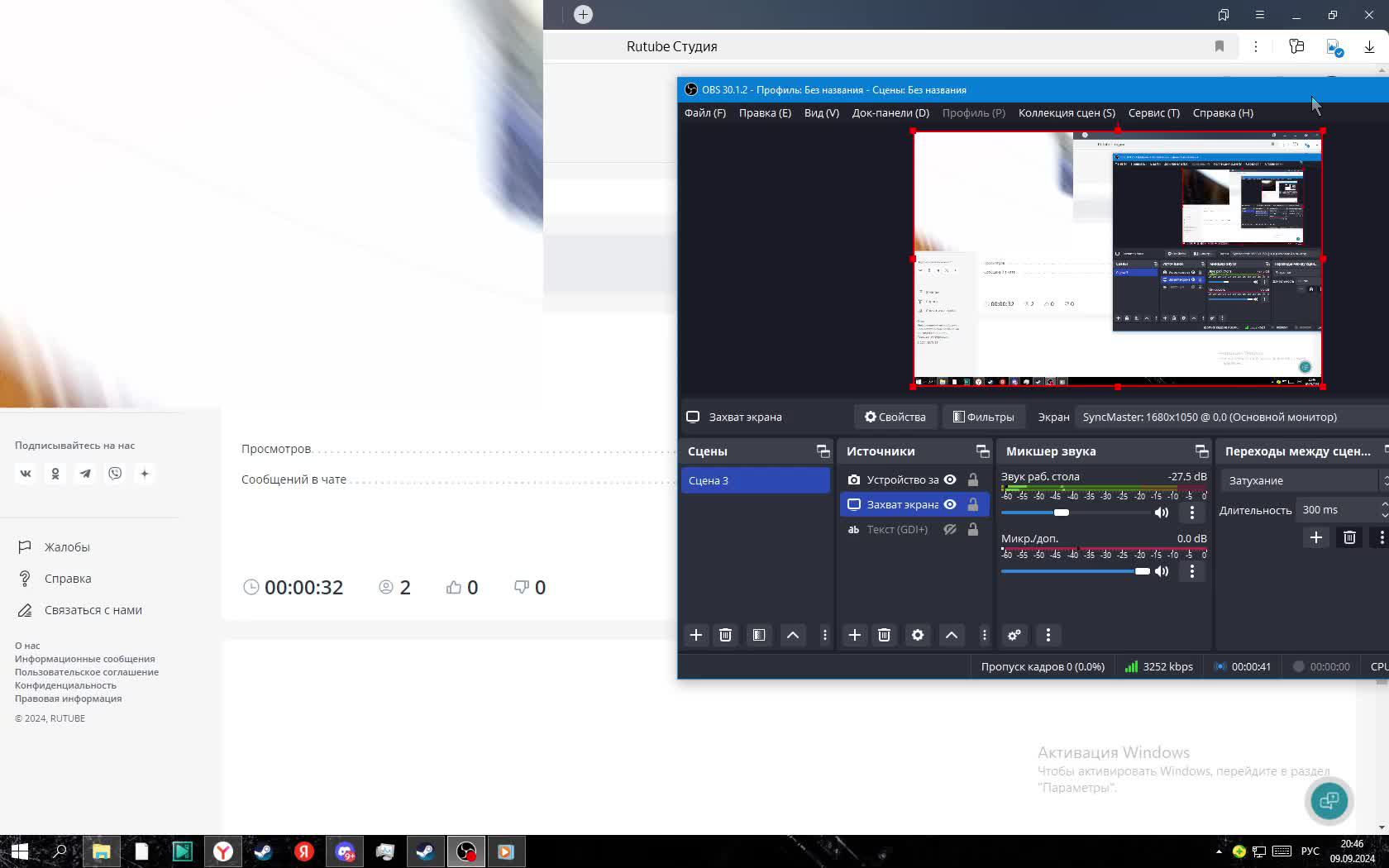Mute Микр./доп. audio channel
This screenshot has height=868, width=1389.
pyautogui.click(x=1162, y=571)
